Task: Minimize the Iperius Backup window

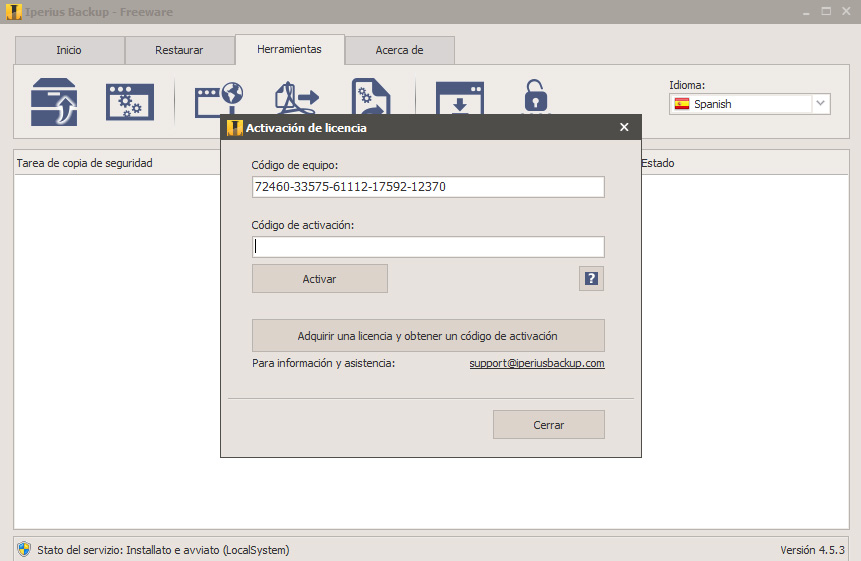Action: pos(806,12)
